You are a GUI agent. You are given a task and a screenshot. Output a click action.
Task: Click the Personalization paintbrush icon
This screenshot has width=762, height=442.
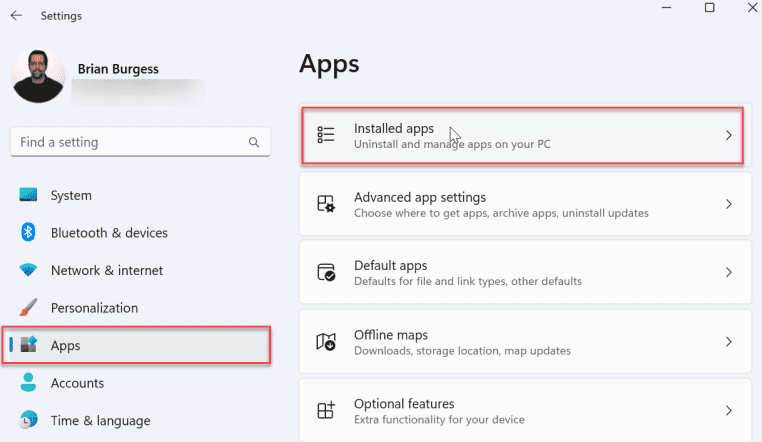tap(29, 308)
